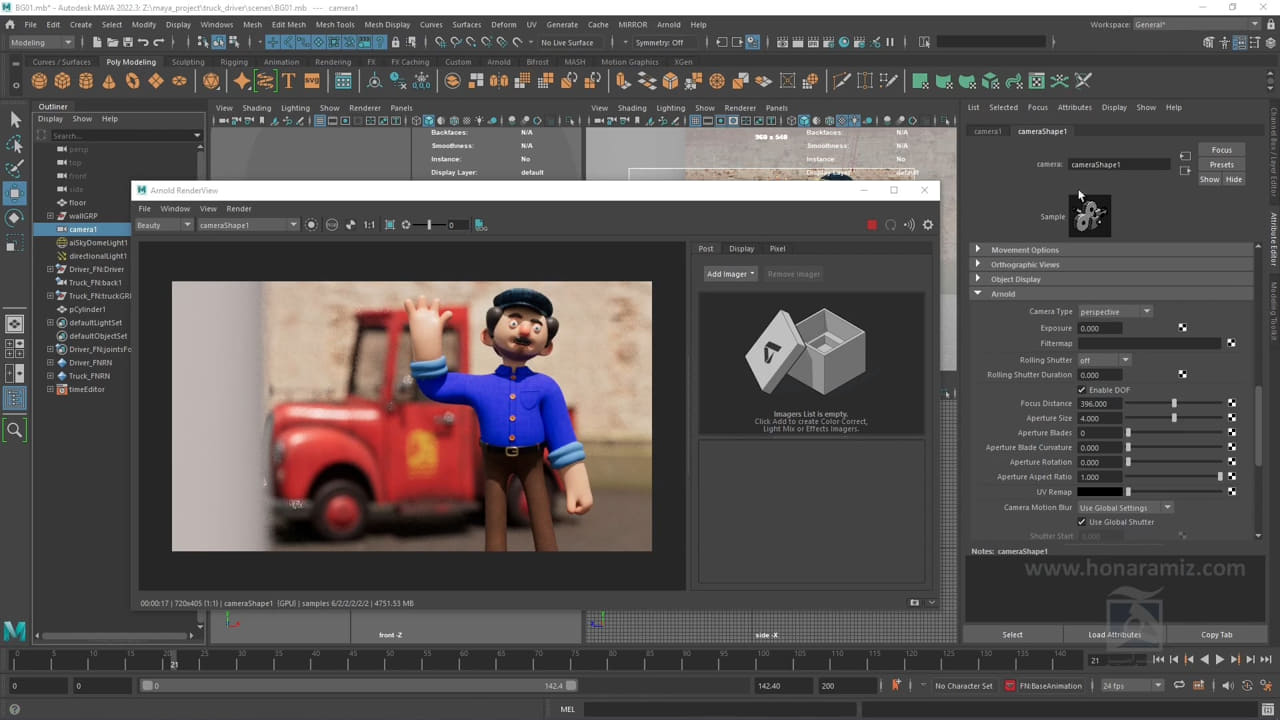1280x720 pixels.
Task: Open Arnold RenderView settings gear
Action: [x=928, y=225]
